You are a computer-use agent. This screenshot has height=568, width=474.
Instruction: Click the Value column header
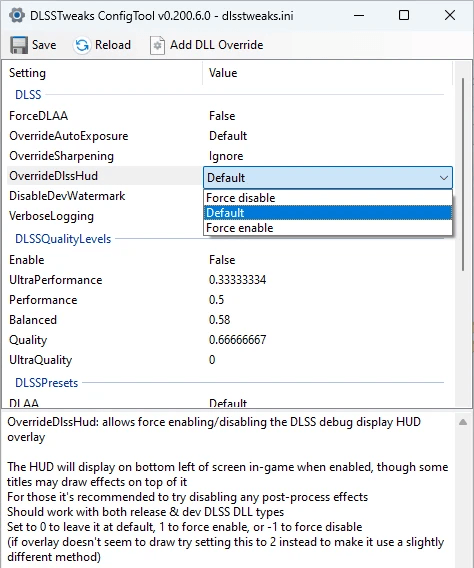pos(327,73)
